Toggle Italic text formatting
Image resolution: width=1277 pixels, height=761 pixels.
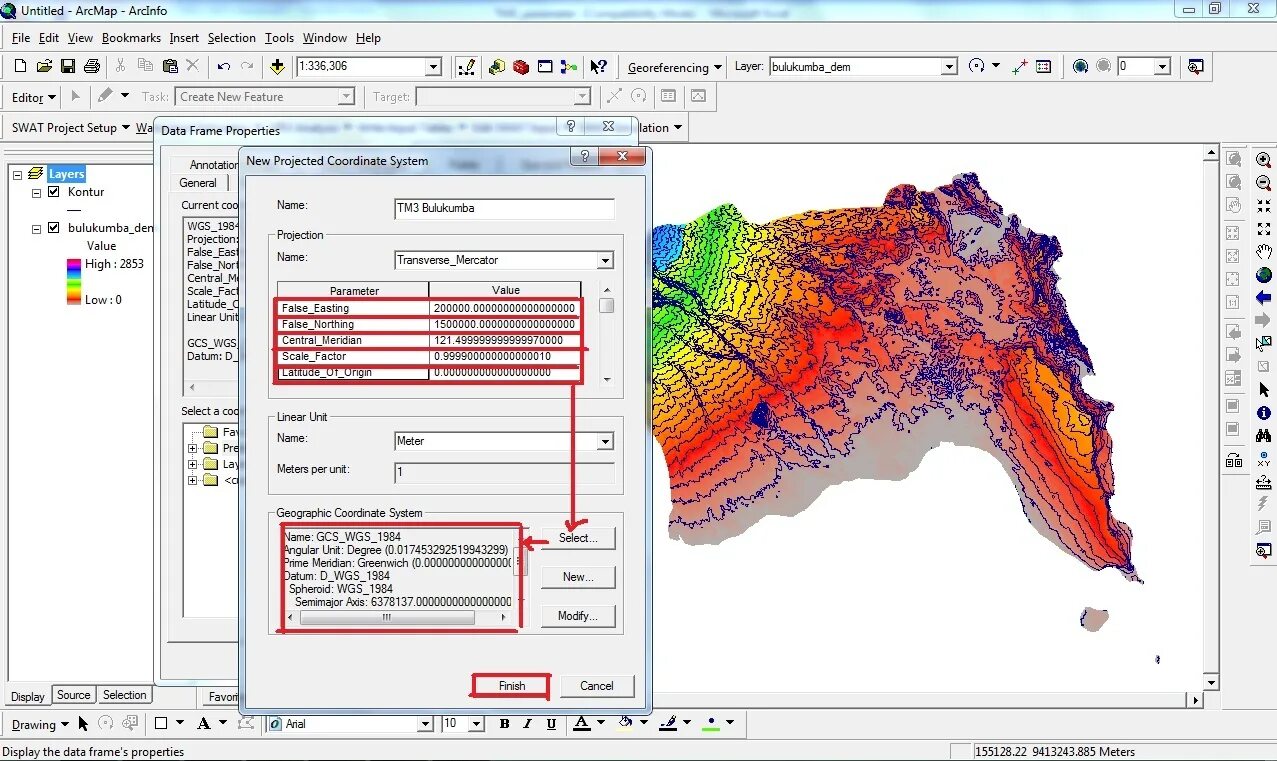(x=527, y=724)
